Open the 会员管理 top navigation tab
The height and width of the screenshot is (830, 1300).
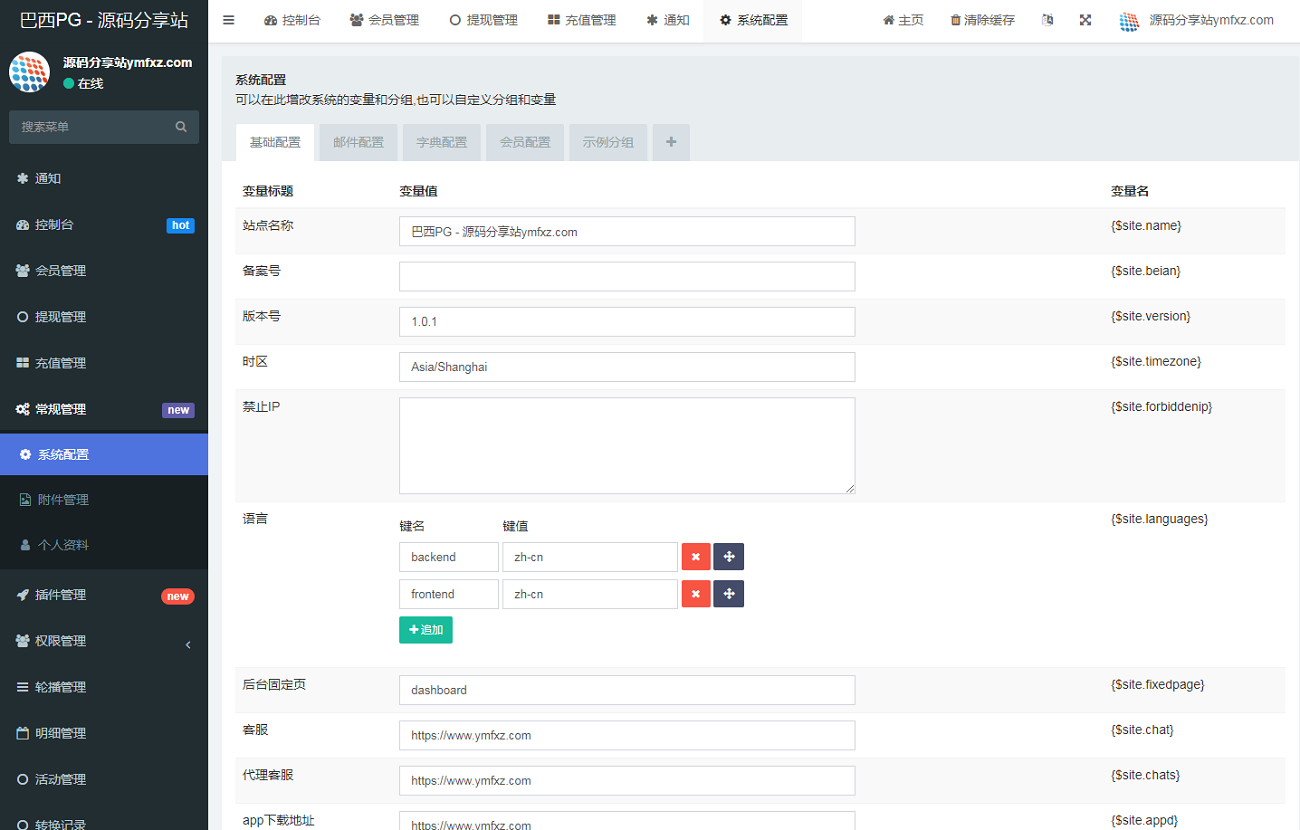coord(384,20)
